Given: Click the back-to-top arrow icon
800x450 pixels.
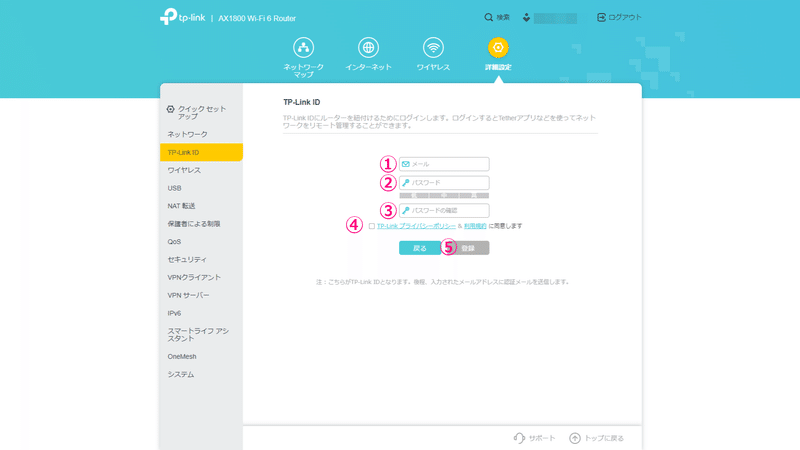Looking at the screenshot, I should 574,438.
